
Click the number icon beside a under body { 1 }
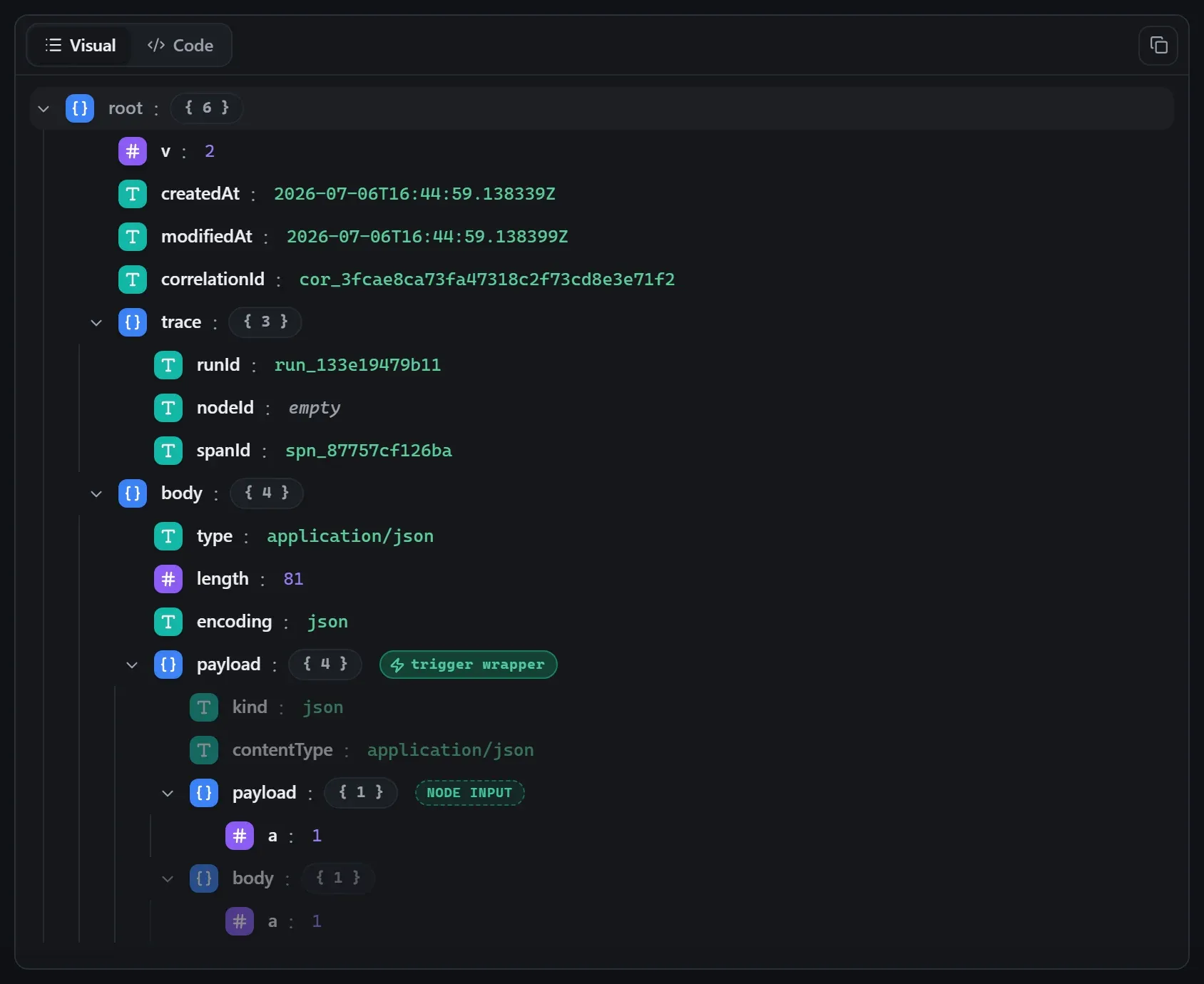240,921
